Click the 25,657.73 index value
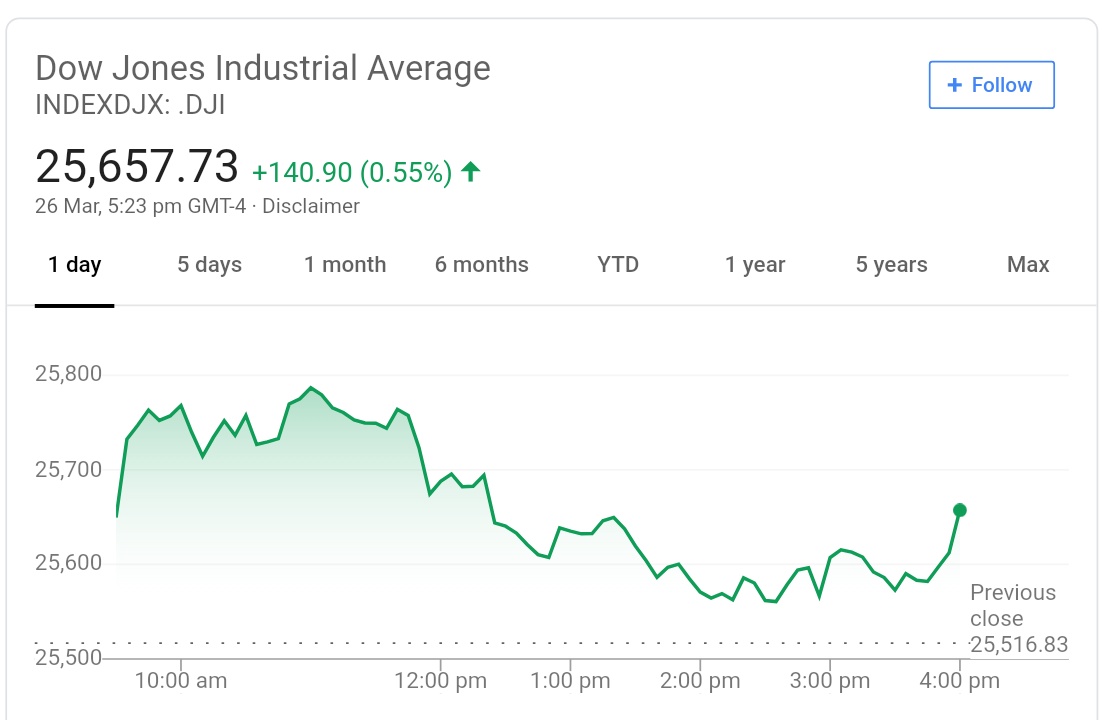1102x720 pixels. [x=137, y=167]
